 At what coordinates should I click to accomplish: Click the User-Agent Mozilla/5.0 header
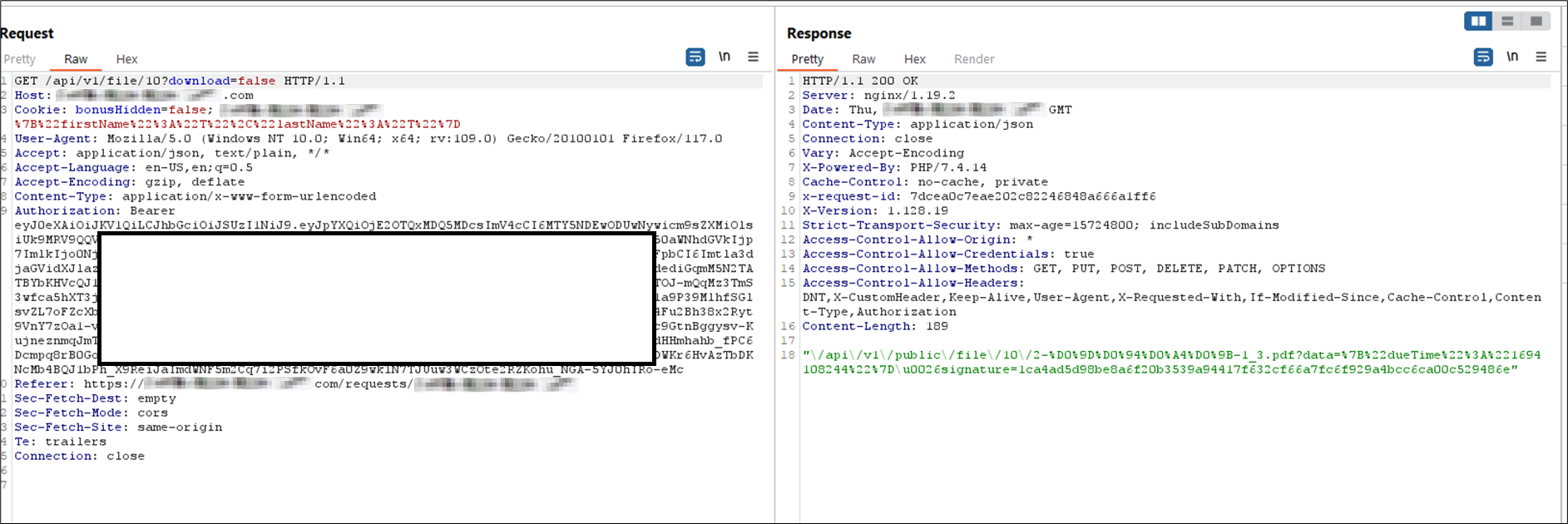[x=369, y=139]
